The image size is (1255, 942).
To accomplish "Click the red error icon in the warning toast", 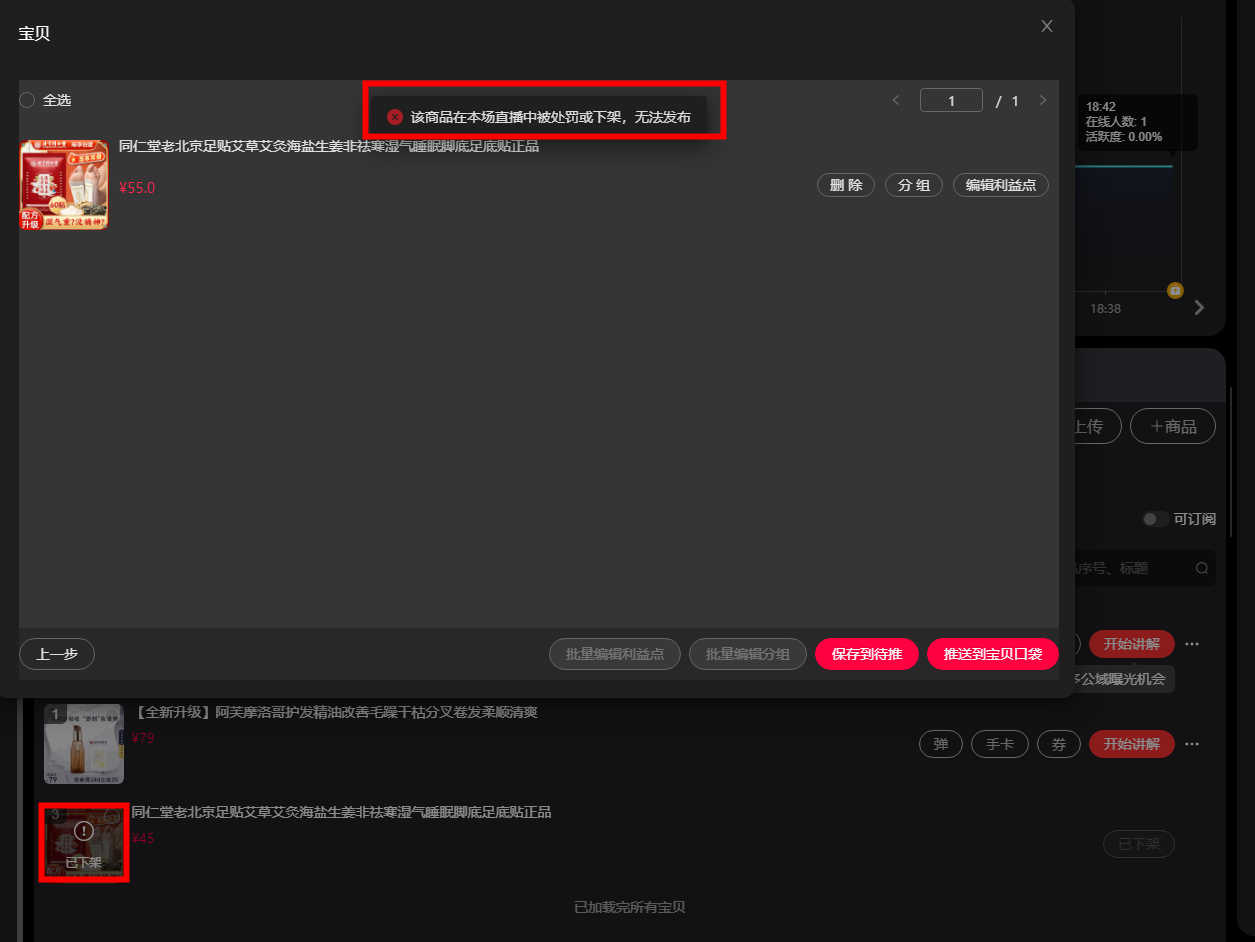I will (x=395, y=117).
